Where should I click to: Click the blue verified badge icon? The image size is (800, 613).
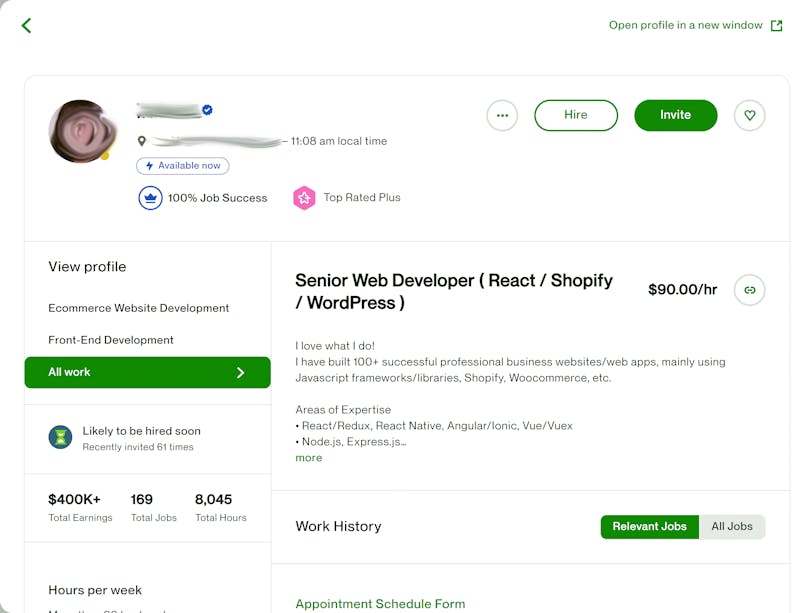[x=207, y=110]
